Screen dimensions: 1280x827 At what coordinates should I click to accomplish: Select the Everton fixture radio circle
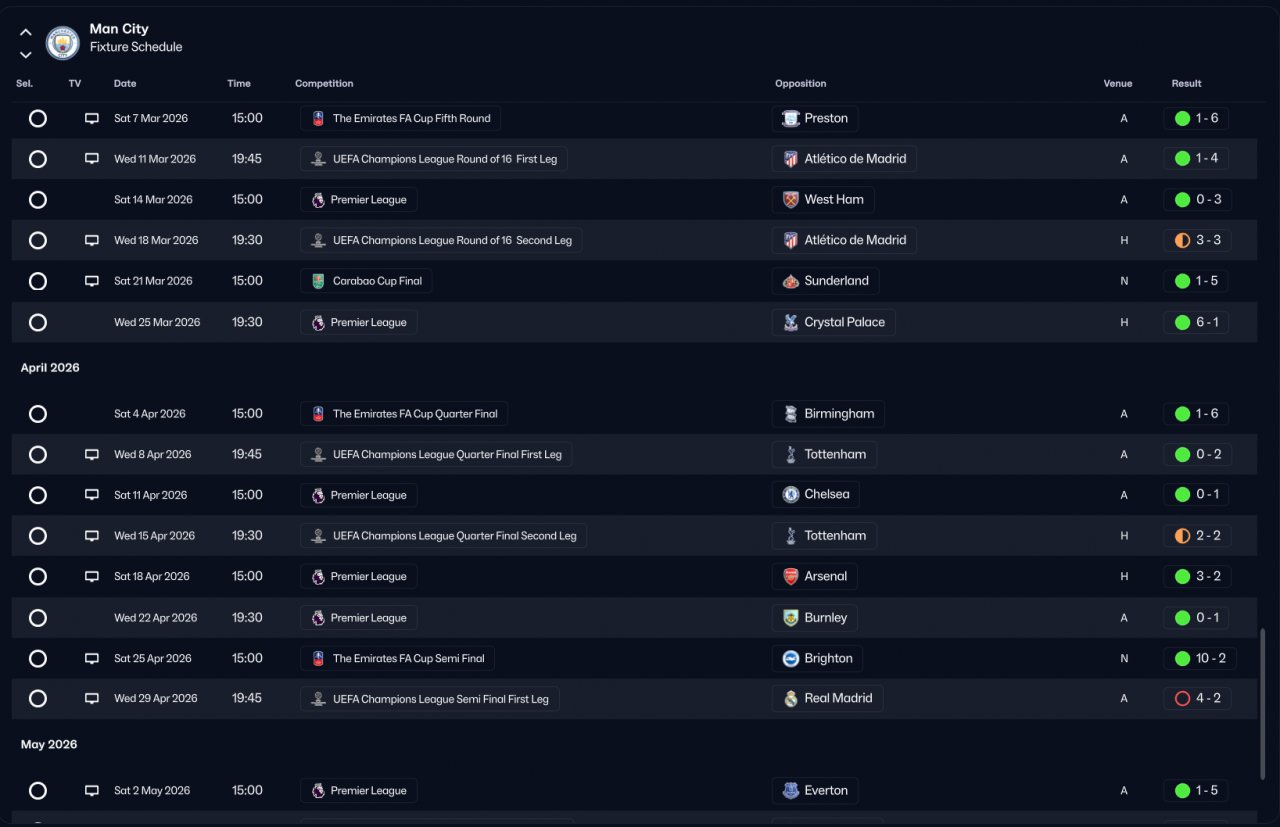[38, 791]
